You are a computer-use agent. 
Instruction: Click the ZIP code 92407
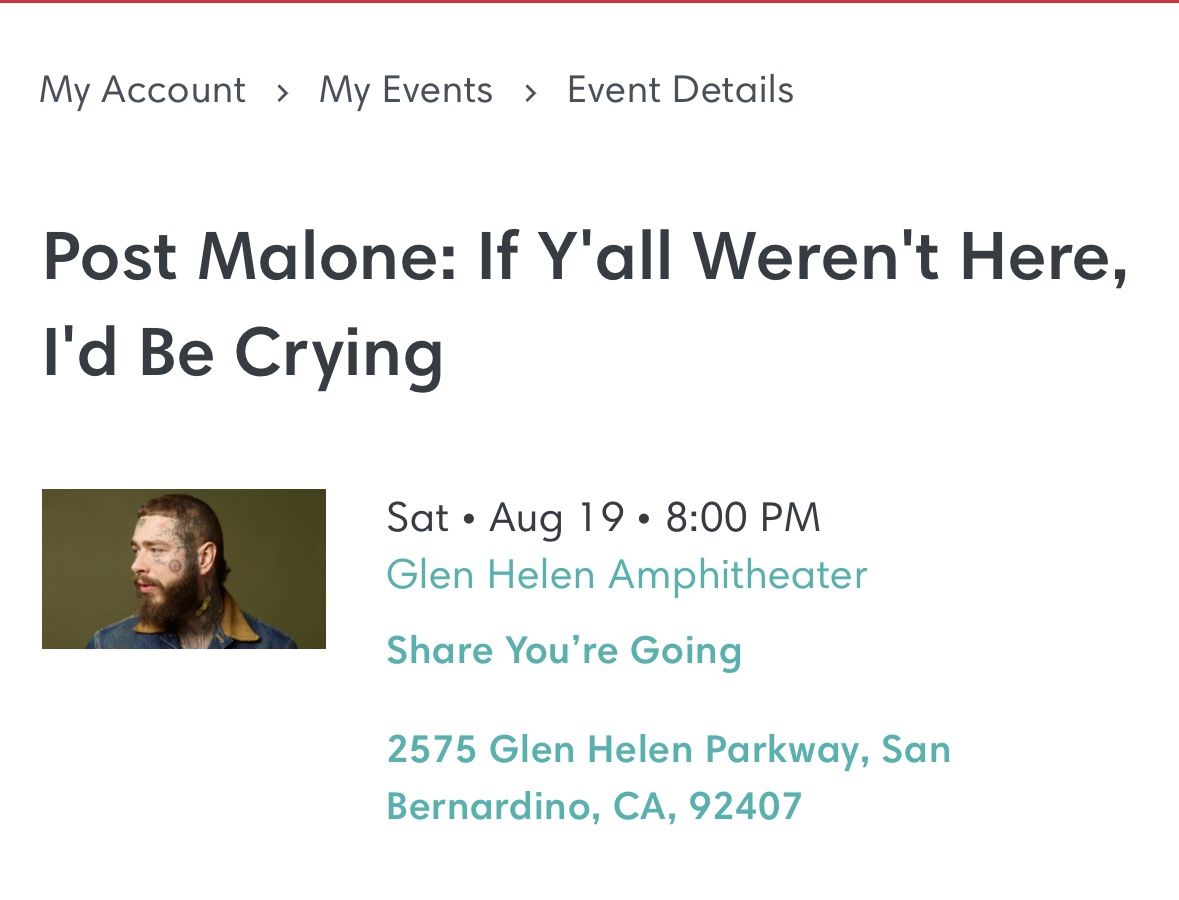746,805
